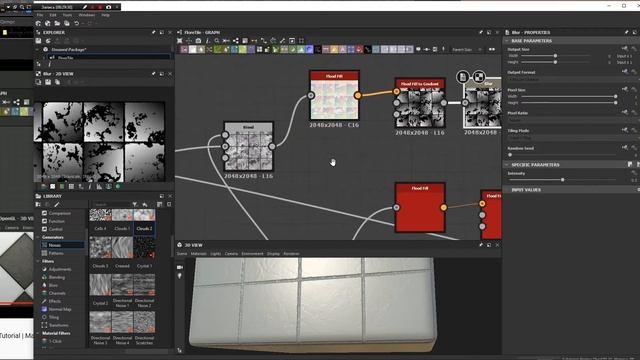This screenshot has height=360, width=640.
Task: Click the magnifier search icon in graph toolbar
Action: click(217, 41)
